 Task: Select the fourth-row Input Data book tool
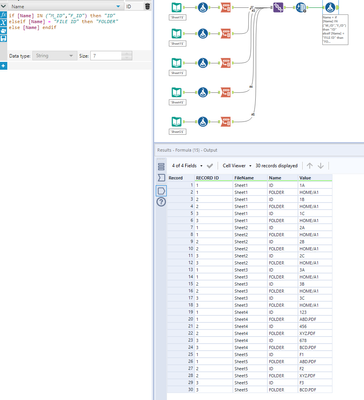177,92
